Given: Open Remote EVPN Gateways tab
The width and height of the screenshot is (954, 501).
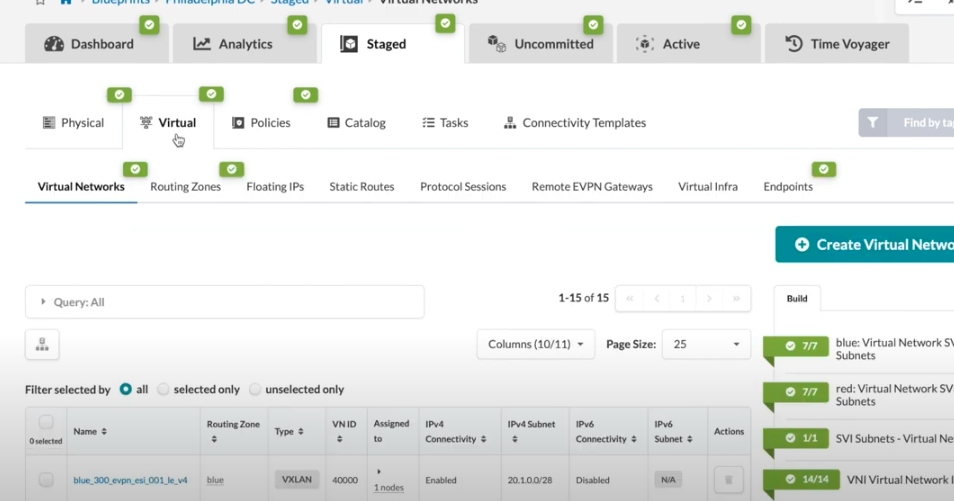Looking at the screenshot, I should (592, 187).
